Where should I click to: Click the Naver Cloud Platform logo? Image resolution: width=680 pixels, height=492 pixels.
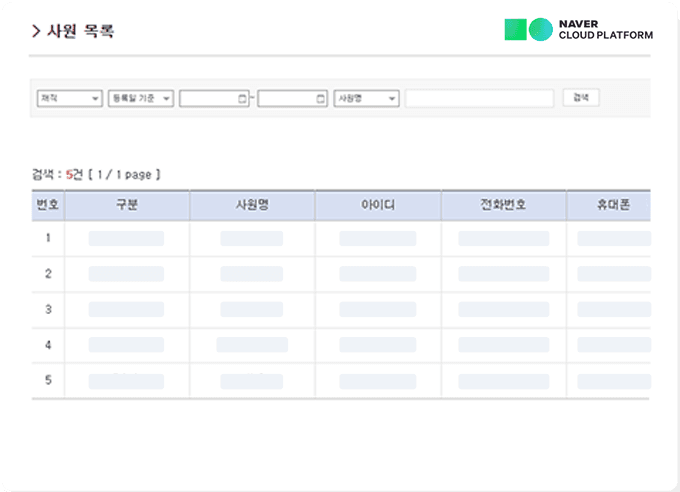tap(578, 30)
